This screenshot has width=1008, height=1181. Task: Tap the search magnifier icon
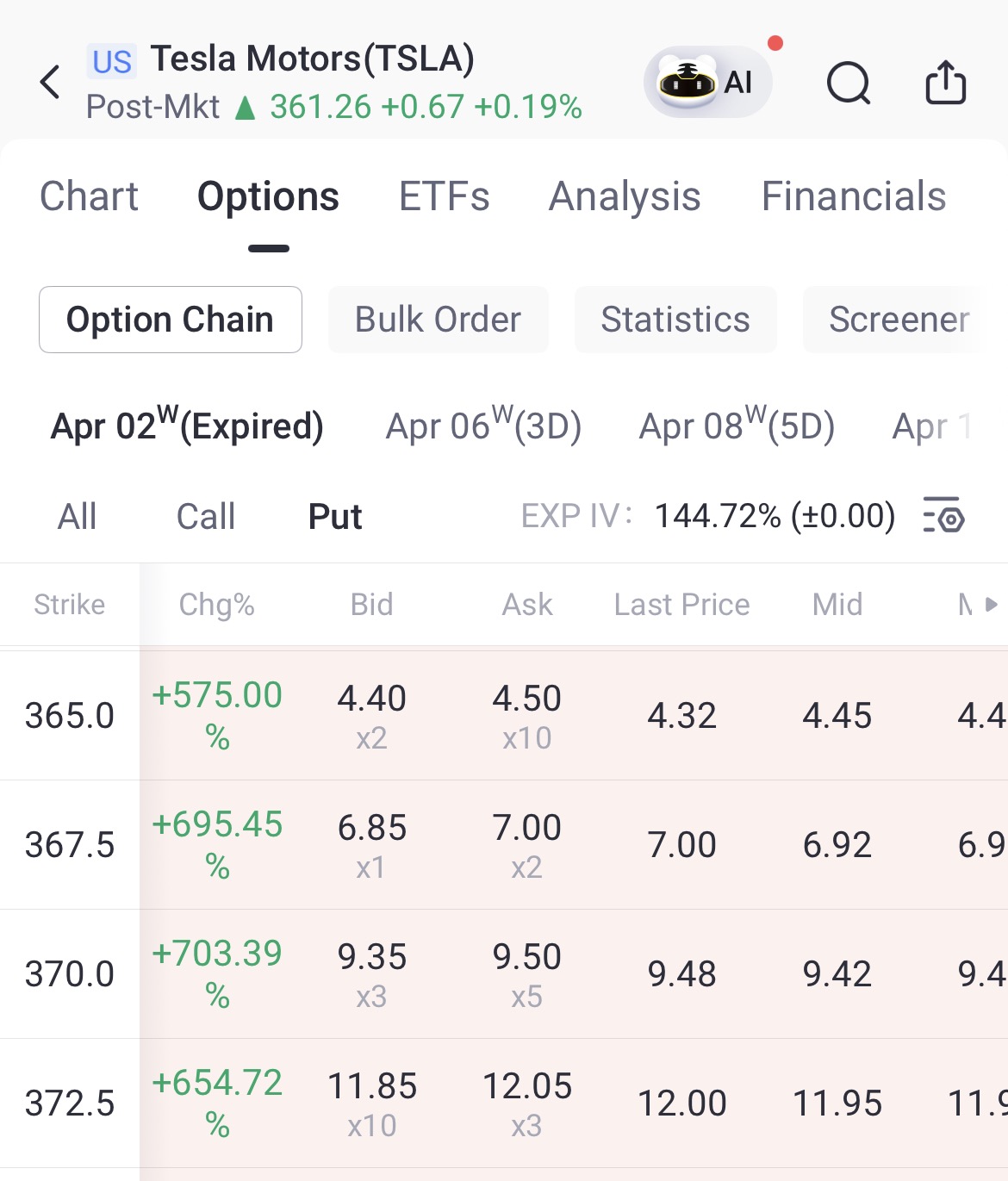point(849,84)
